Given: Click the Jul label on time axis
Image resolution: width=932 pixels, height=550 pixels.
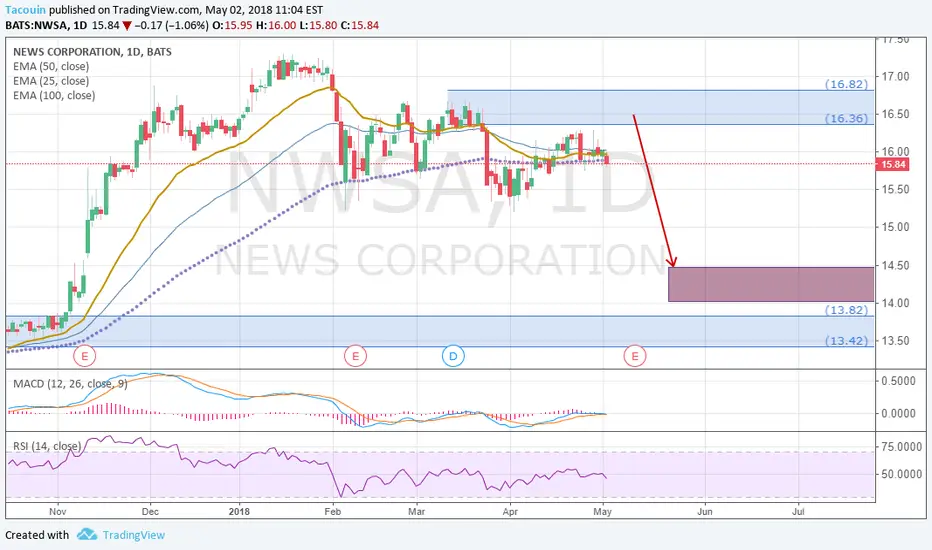Looking at the screenshot, I should pos(798,511).
